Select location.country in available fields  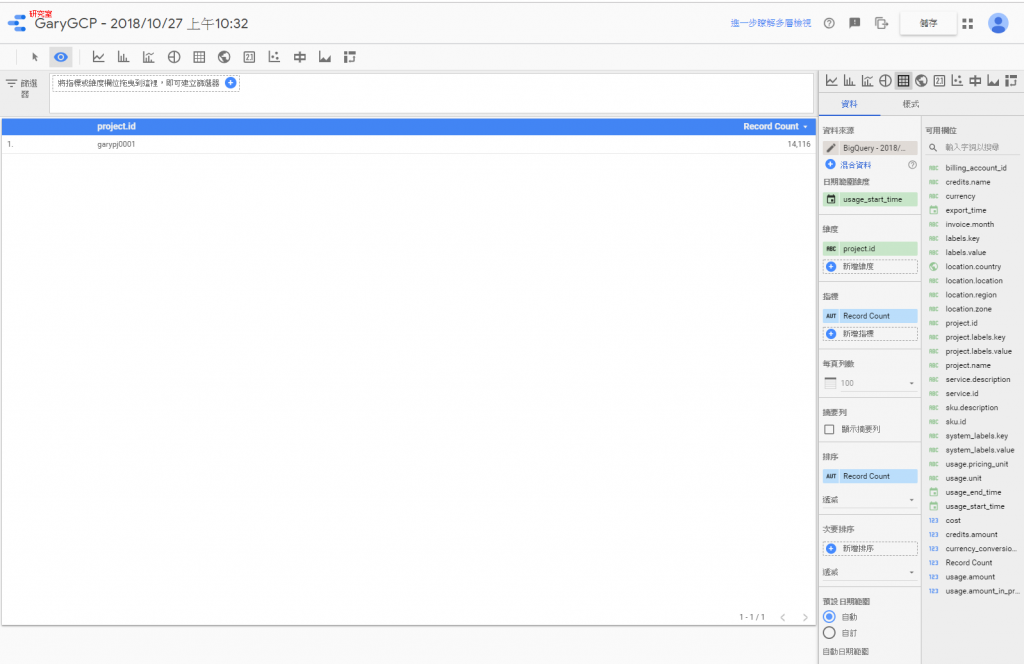coord(973,267)
